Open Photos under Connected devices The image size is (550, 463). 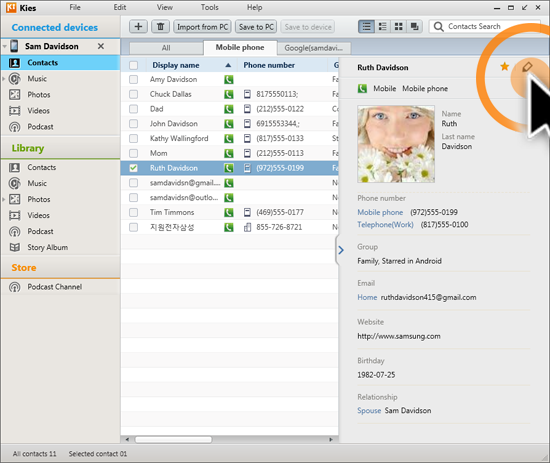coord(39,95)
